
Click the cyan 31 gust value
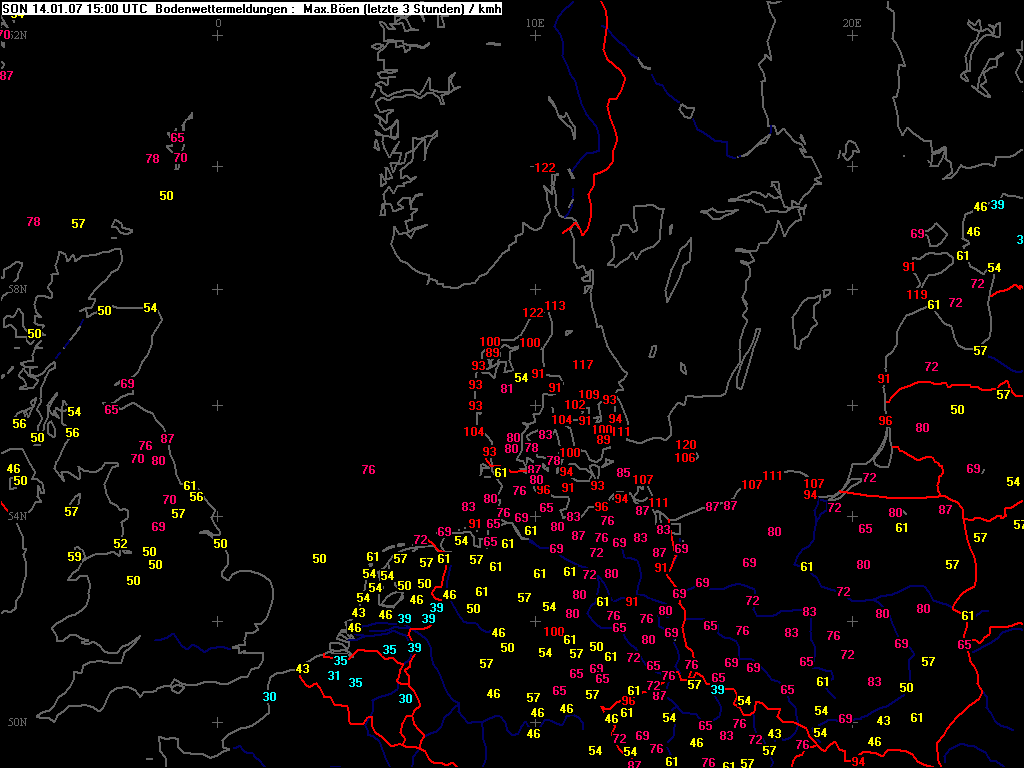[334, 676]
